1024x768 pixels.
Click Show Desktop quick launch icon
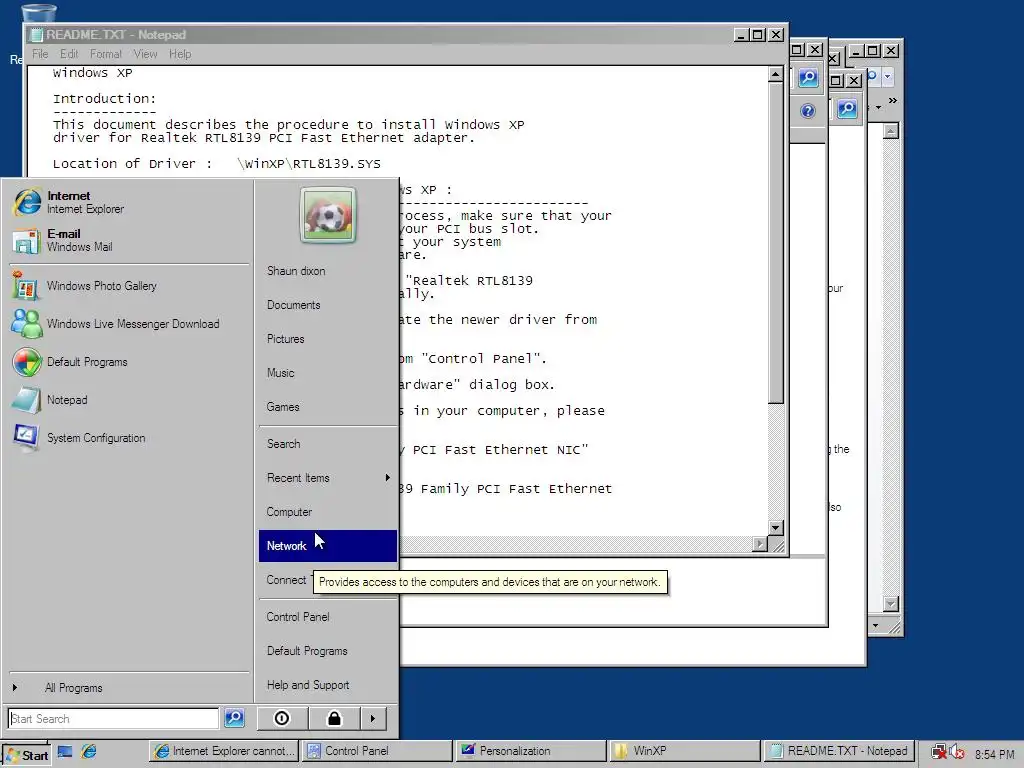point(65,752)
